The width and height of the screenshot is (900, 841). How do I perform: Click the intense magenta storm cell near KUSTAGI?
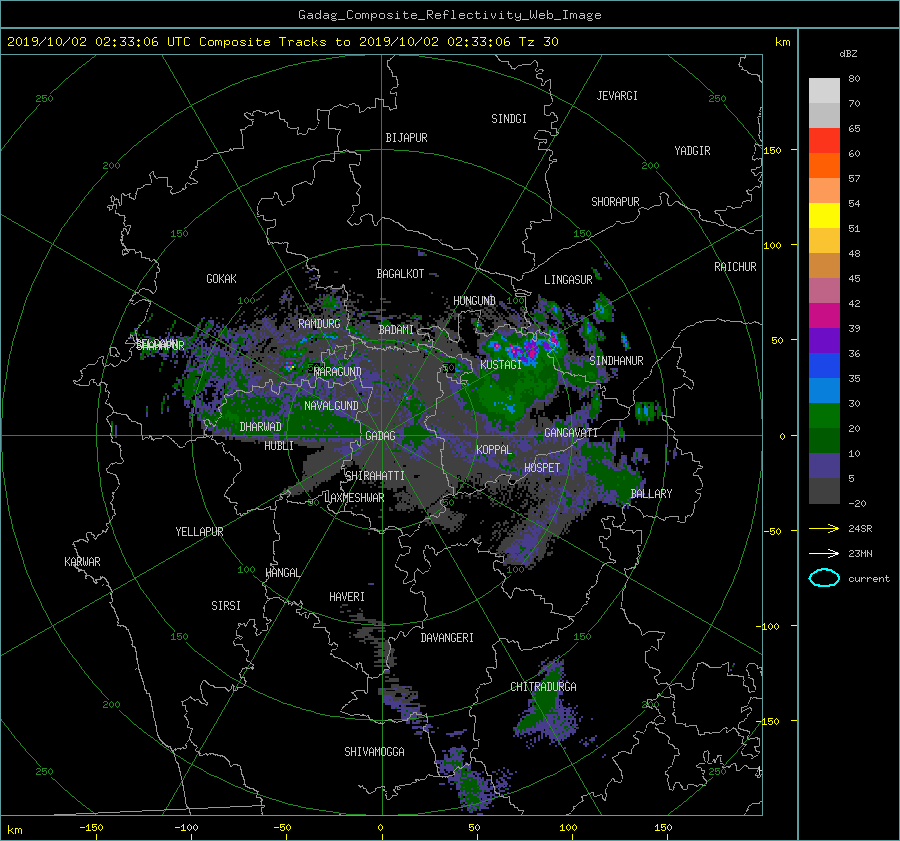pos(531,349)
